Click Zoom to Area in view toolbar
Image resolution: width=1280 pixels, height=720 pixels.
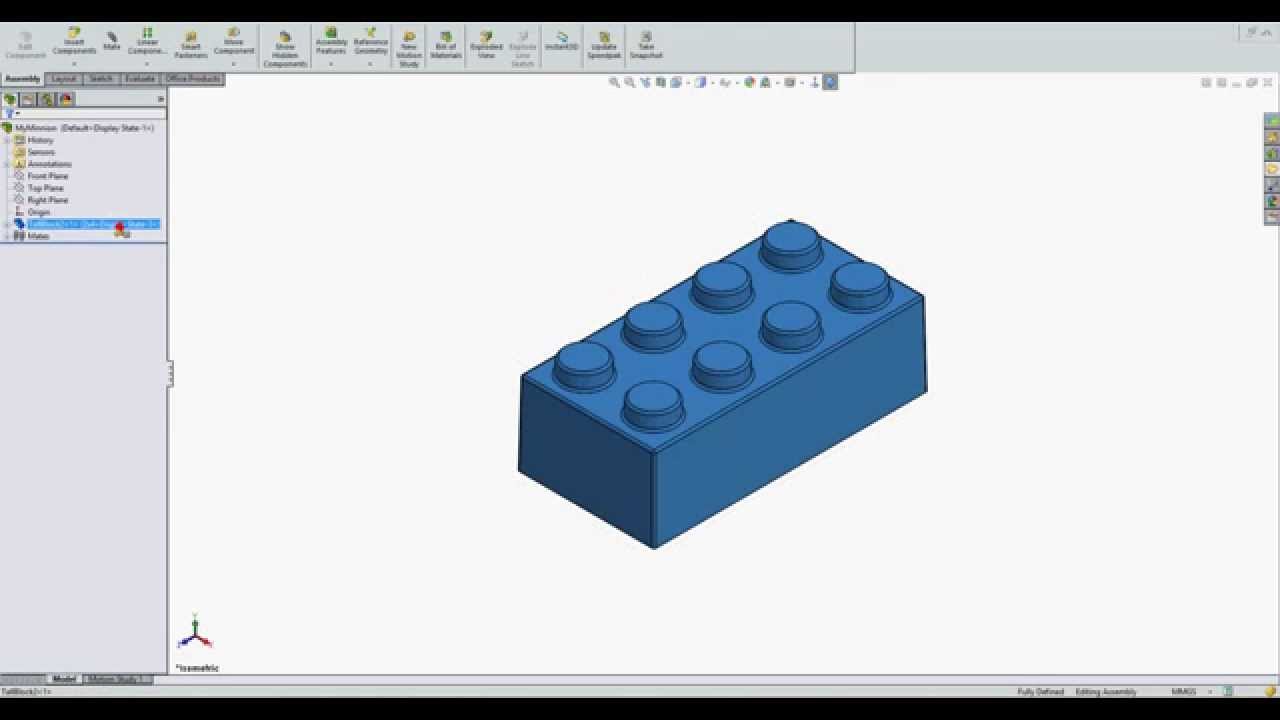tap(630, 82)
